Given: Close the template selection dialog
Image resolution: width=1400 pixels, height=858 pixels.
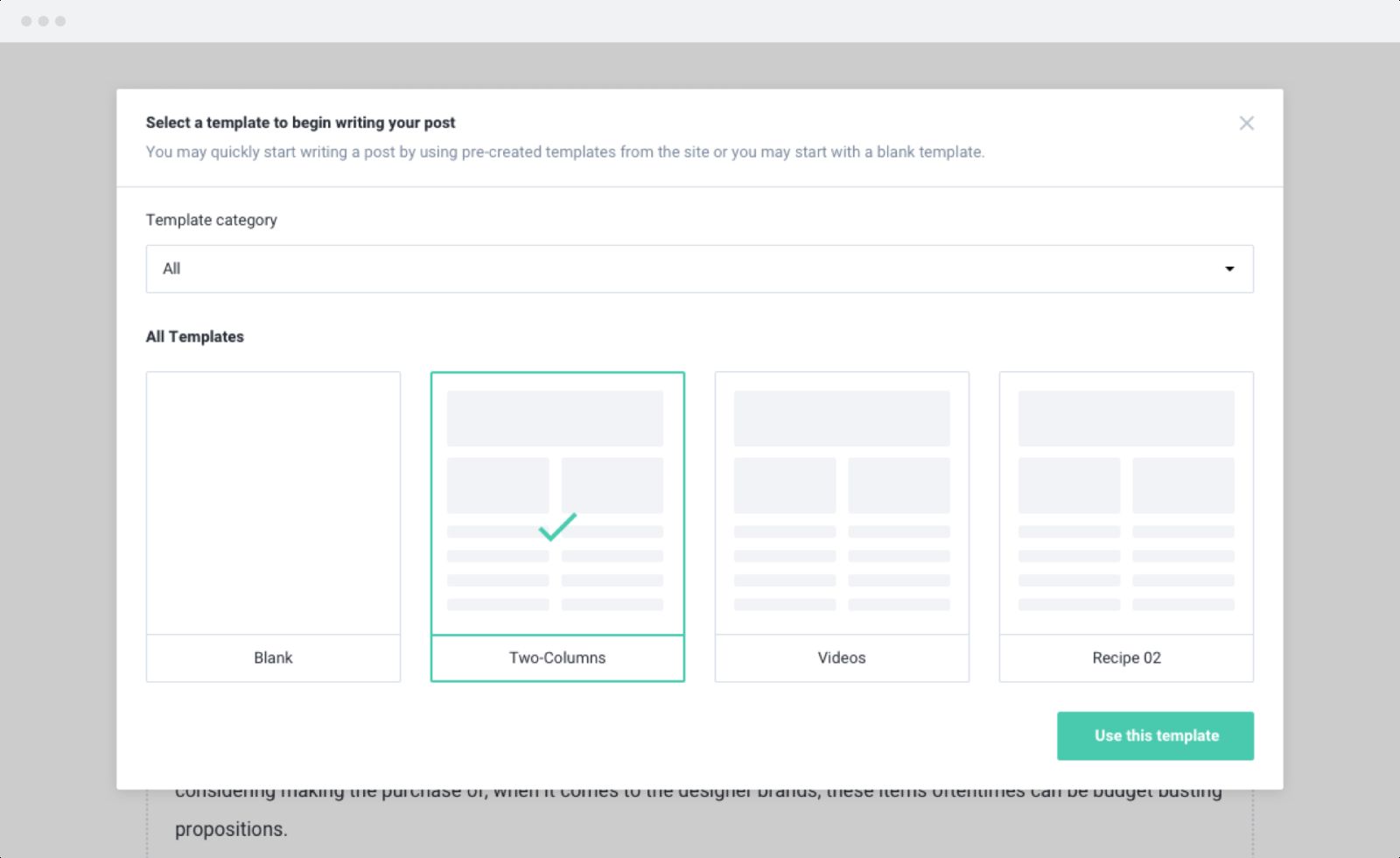Looking at the screenshot, I should tap(1246, 123).
